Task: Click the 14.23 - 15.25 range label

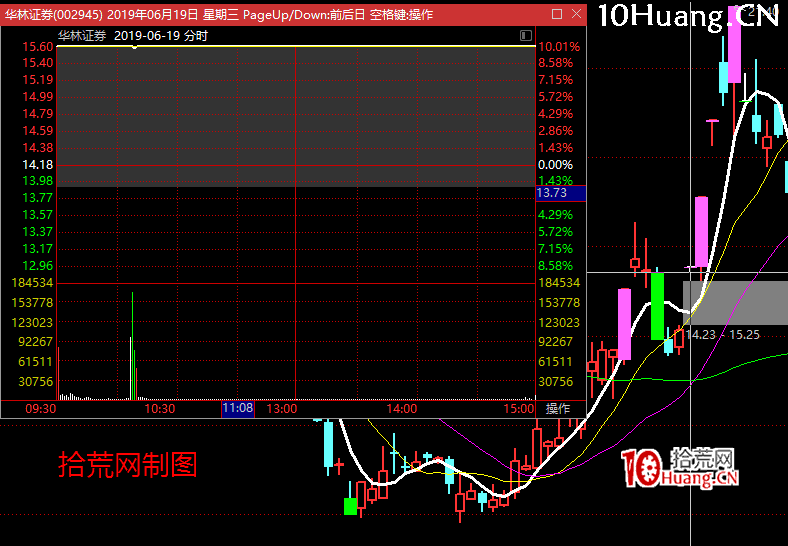Action: click(723, 335)
